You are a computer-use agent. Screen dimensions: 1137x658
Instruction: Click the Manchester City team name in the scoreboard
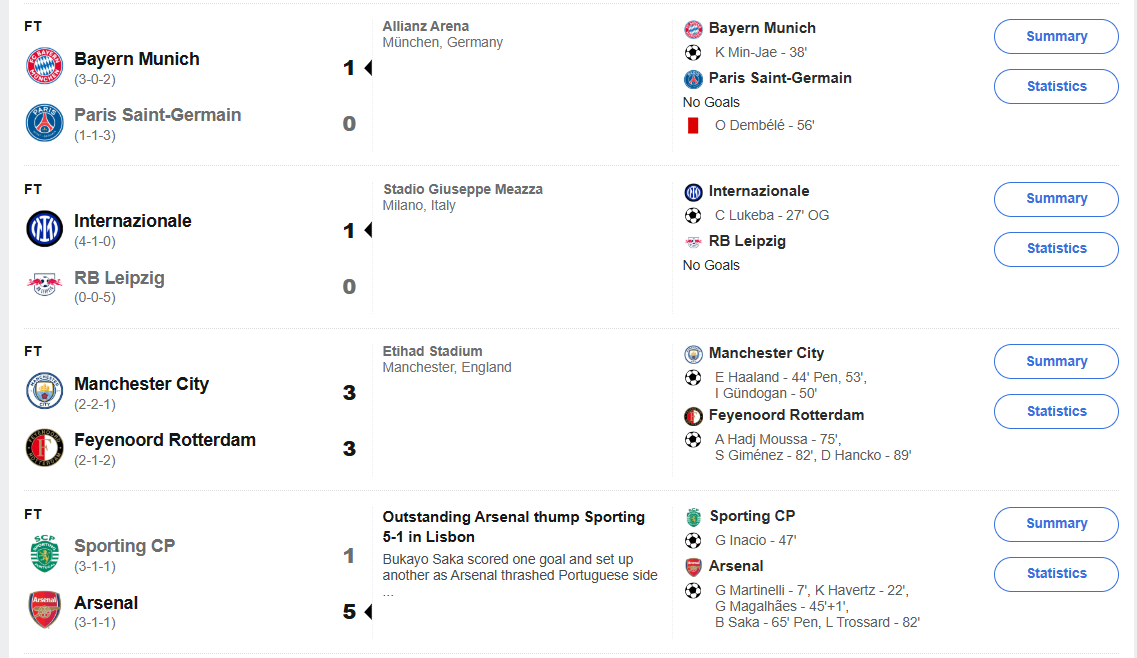click(x=141, y=384)
